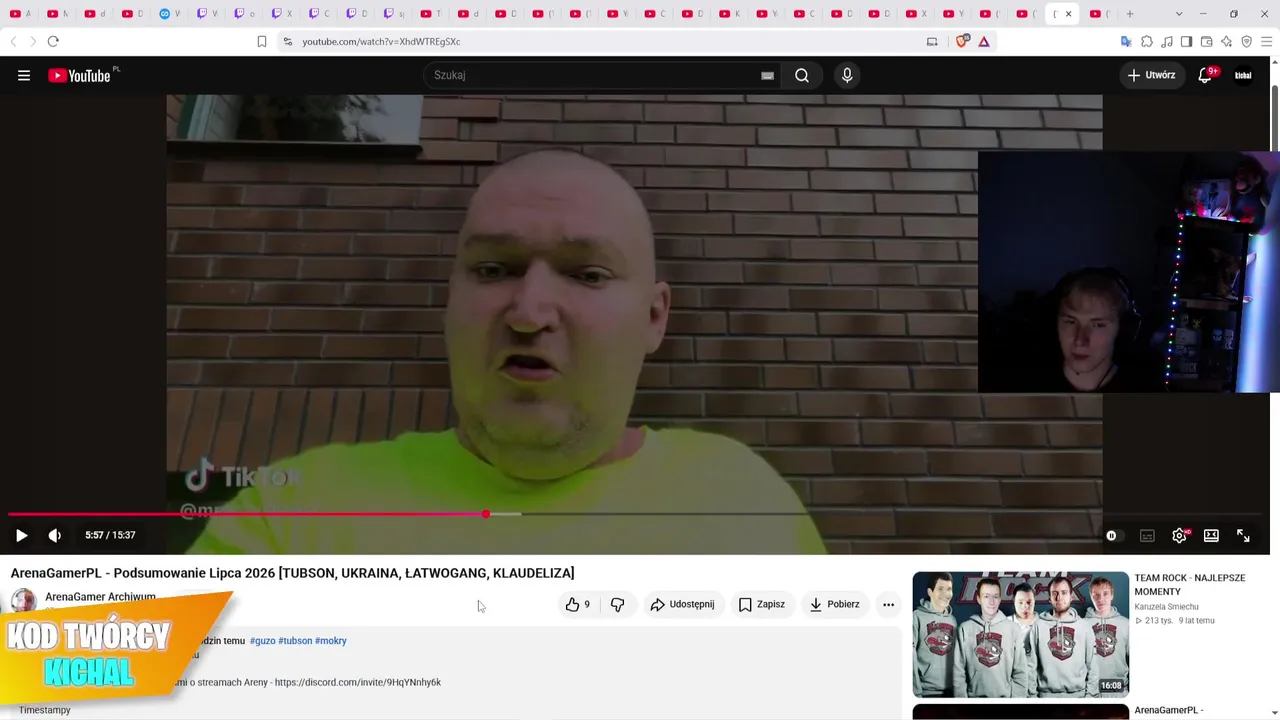Click the Timestampy text in description
Screen dimensions: 1280x720
click(45, 710)
